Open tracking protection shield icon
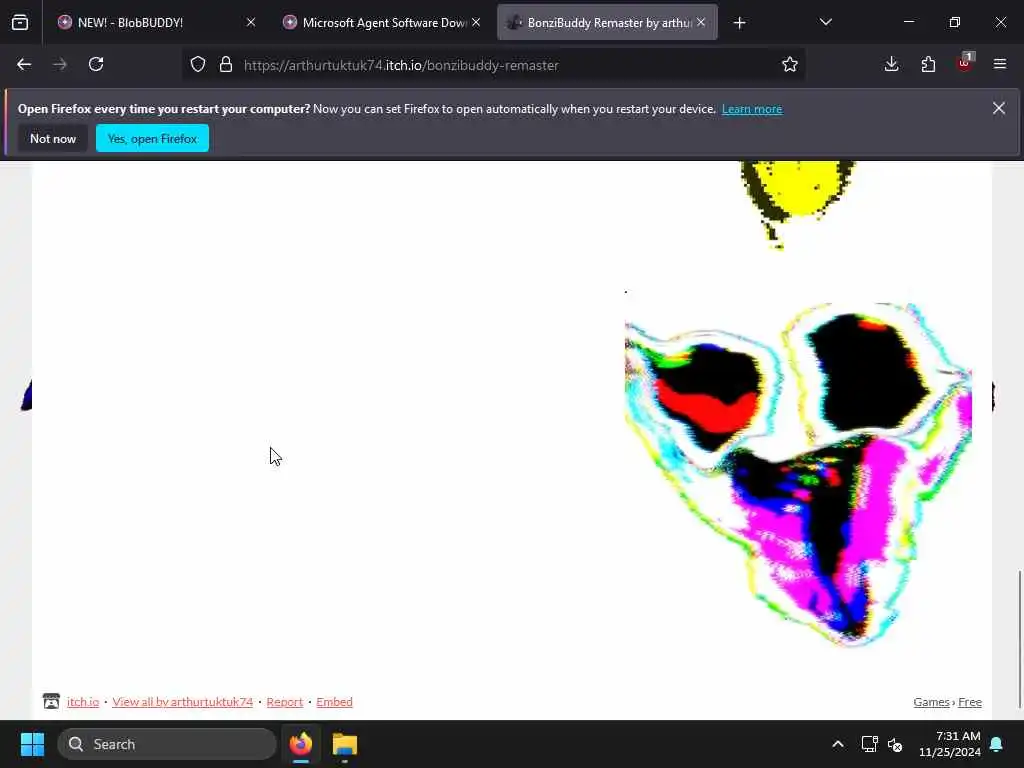The height and width of the screenshot is (768, 1024). point(198,65)
